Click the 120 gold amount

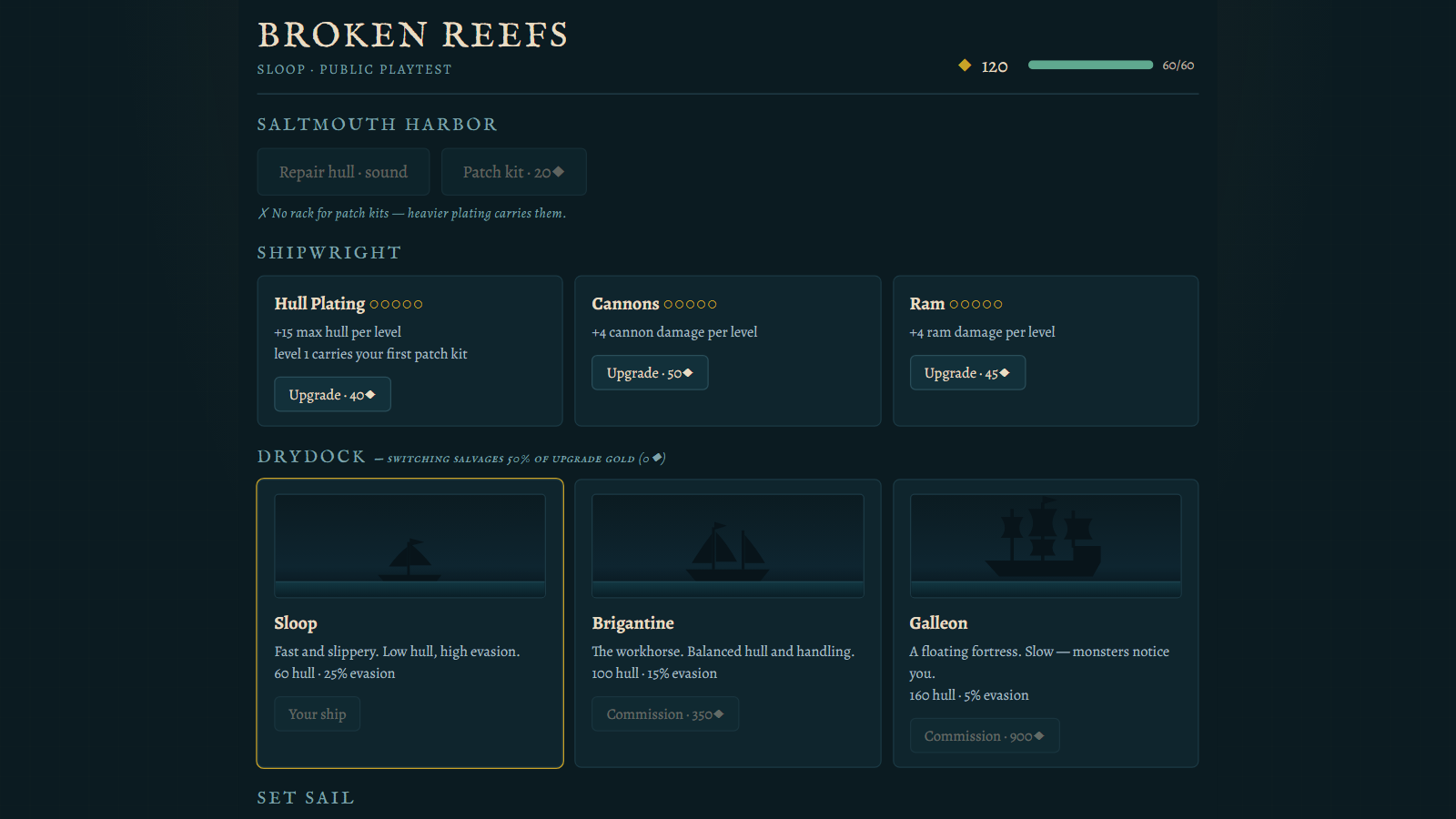[x=995, y=66]
